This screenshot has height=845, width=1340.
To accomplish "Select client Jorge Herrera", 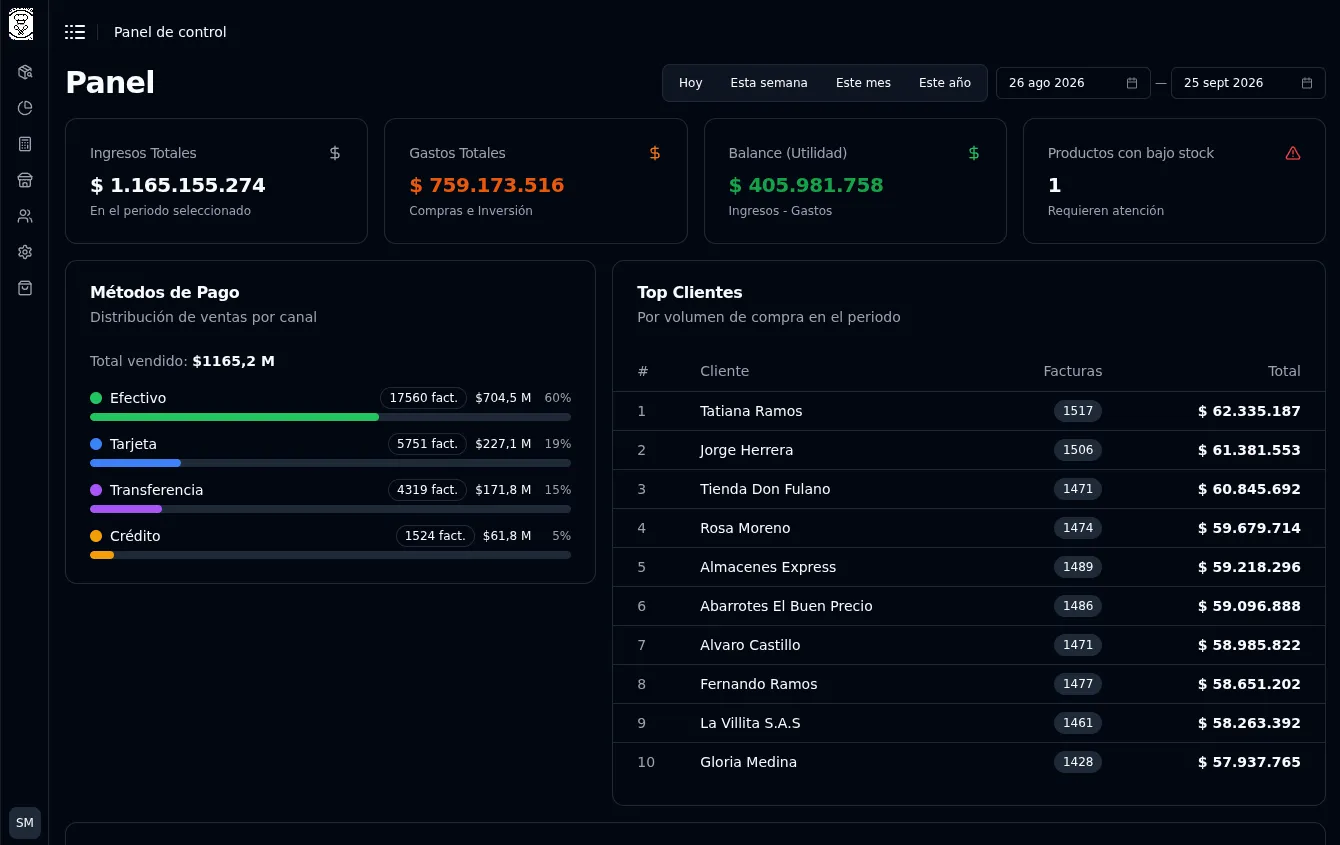I will click(746, 450).
